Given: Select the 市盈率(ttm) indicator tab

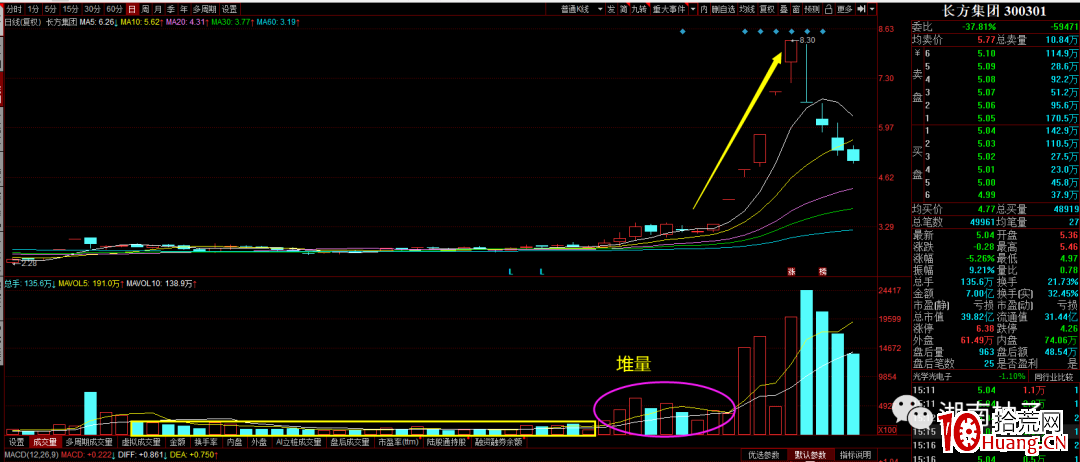Looking at the screenshot, I should pos(399,442).
